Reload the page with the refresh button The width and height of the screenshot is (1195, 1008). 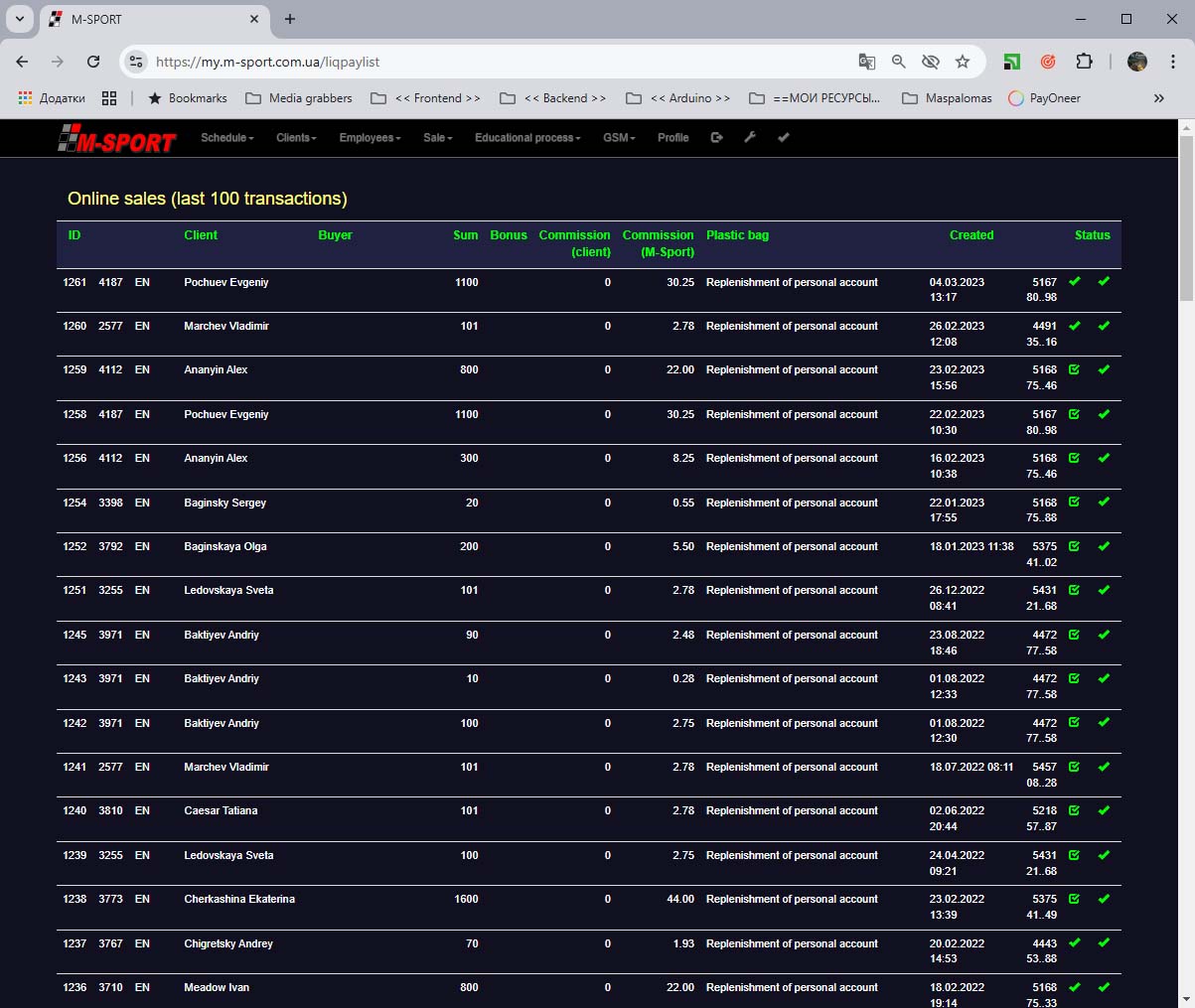click(x=93, y=62)
